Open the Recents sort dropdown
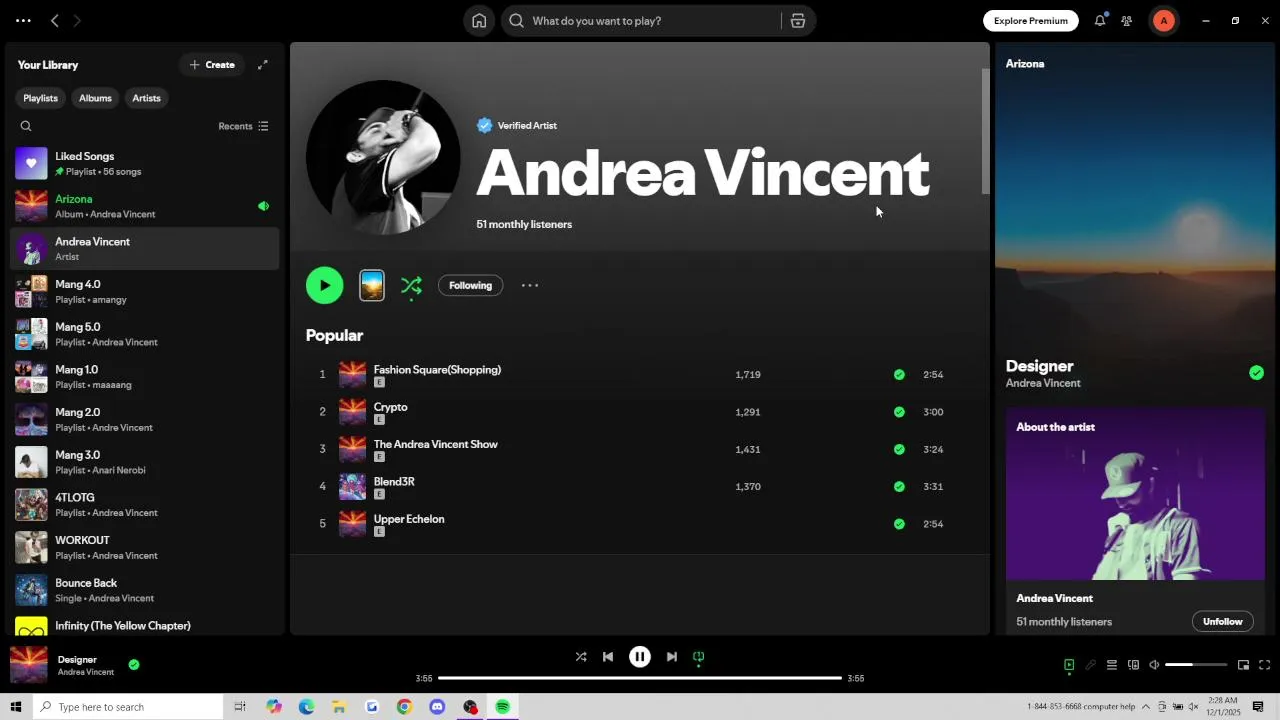Image resolution: width=1280 pixels, height=720 pixels. pos(243,126)
